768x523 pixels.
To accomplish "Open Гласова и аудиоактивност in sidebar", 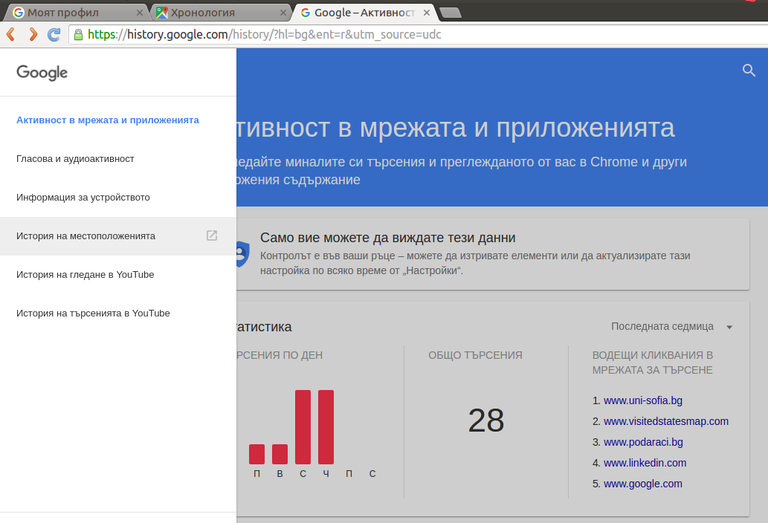I will click(x=75, y=159).
